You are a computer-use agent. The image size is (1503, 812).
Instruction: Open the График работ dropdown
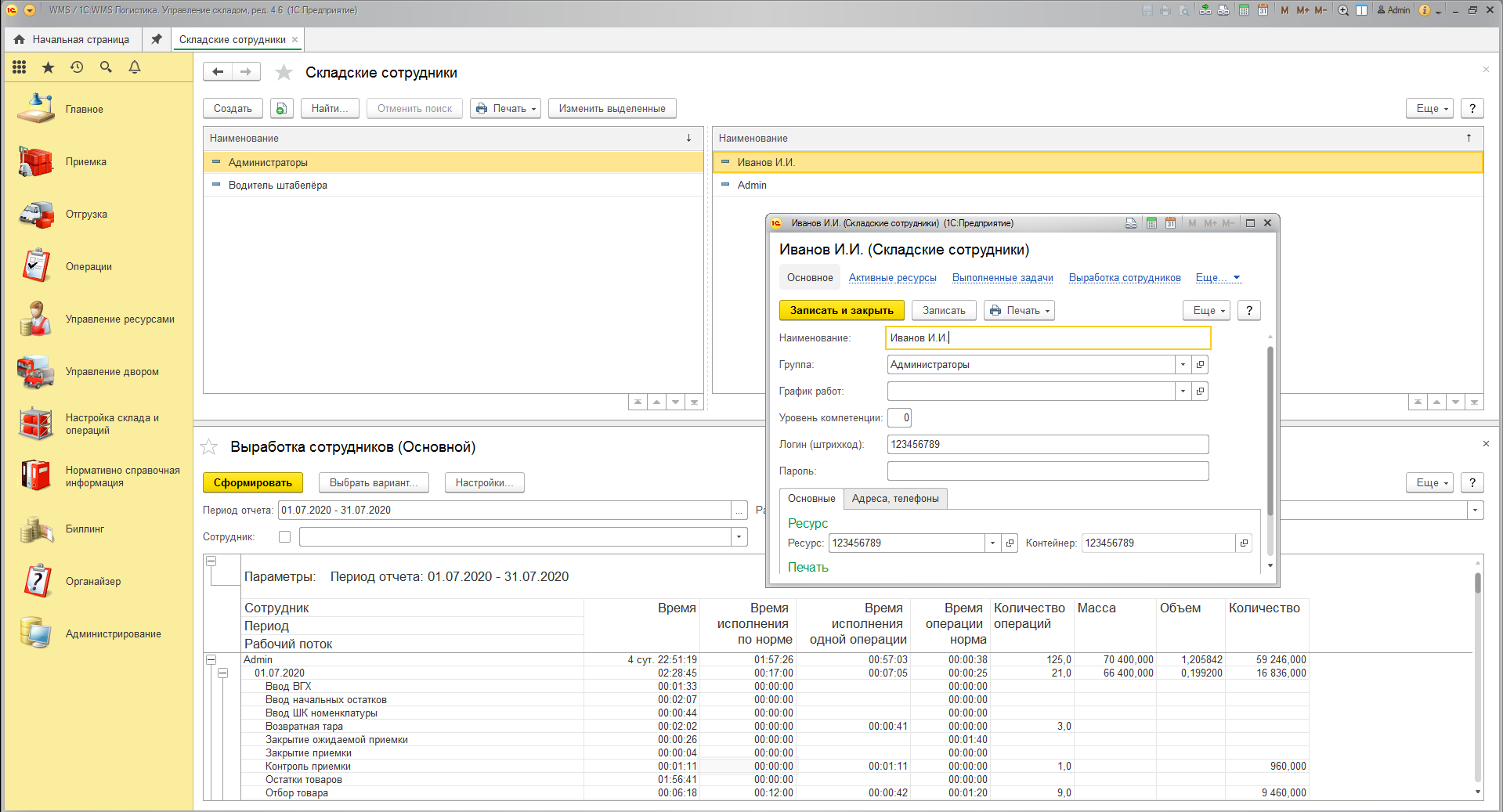pyautogui.click(x=1183, y=392)
